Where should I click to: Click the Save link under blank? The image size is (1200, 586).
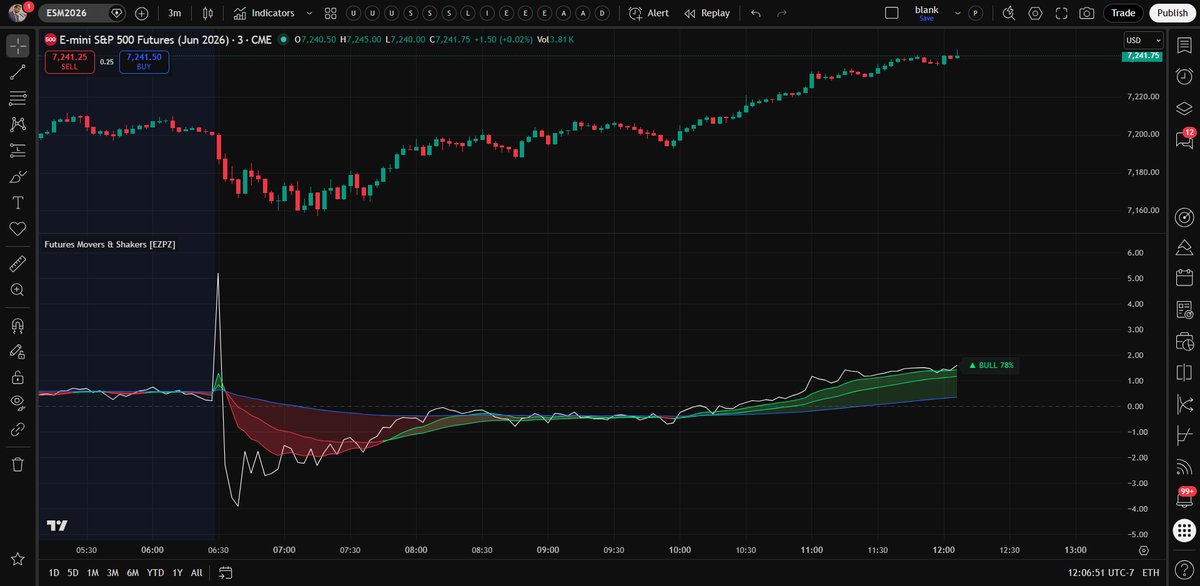926,18
